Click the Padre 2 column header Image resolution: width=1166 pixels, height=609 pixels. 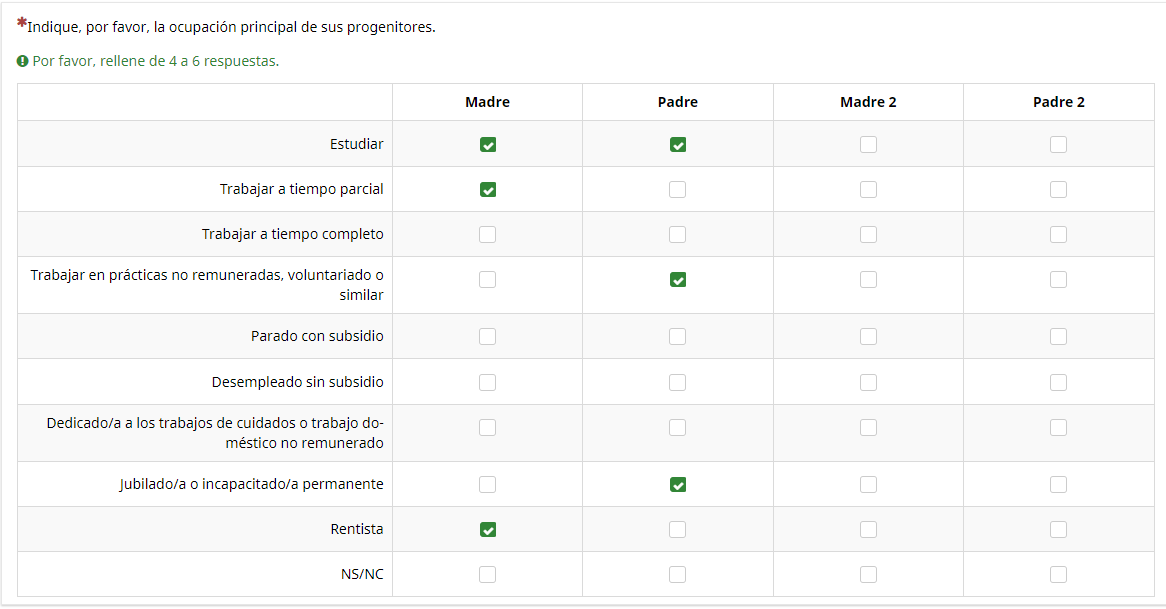click(x=1058, y=102)
